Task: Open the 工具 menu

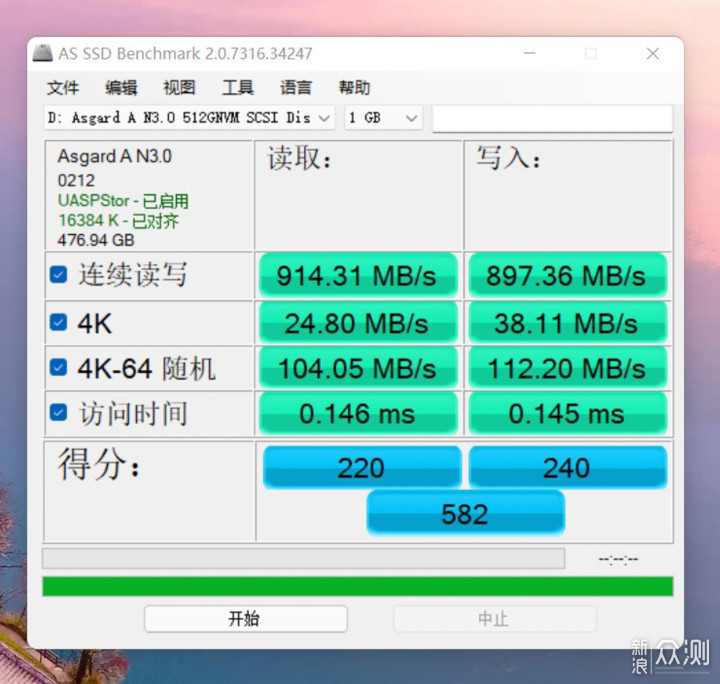Action: (238, 87)
